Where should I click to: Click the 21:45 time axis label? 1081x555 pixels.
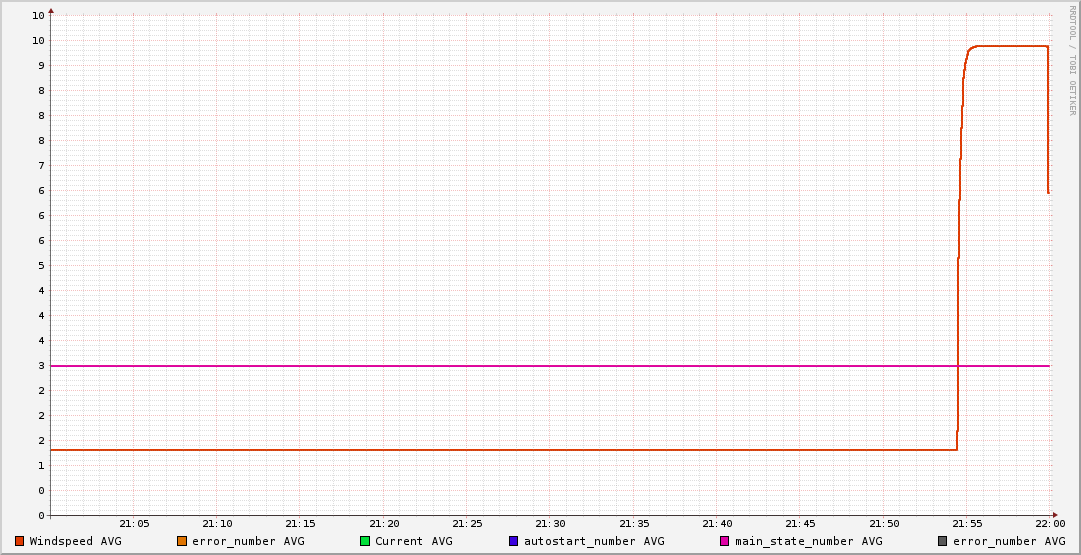800,523
